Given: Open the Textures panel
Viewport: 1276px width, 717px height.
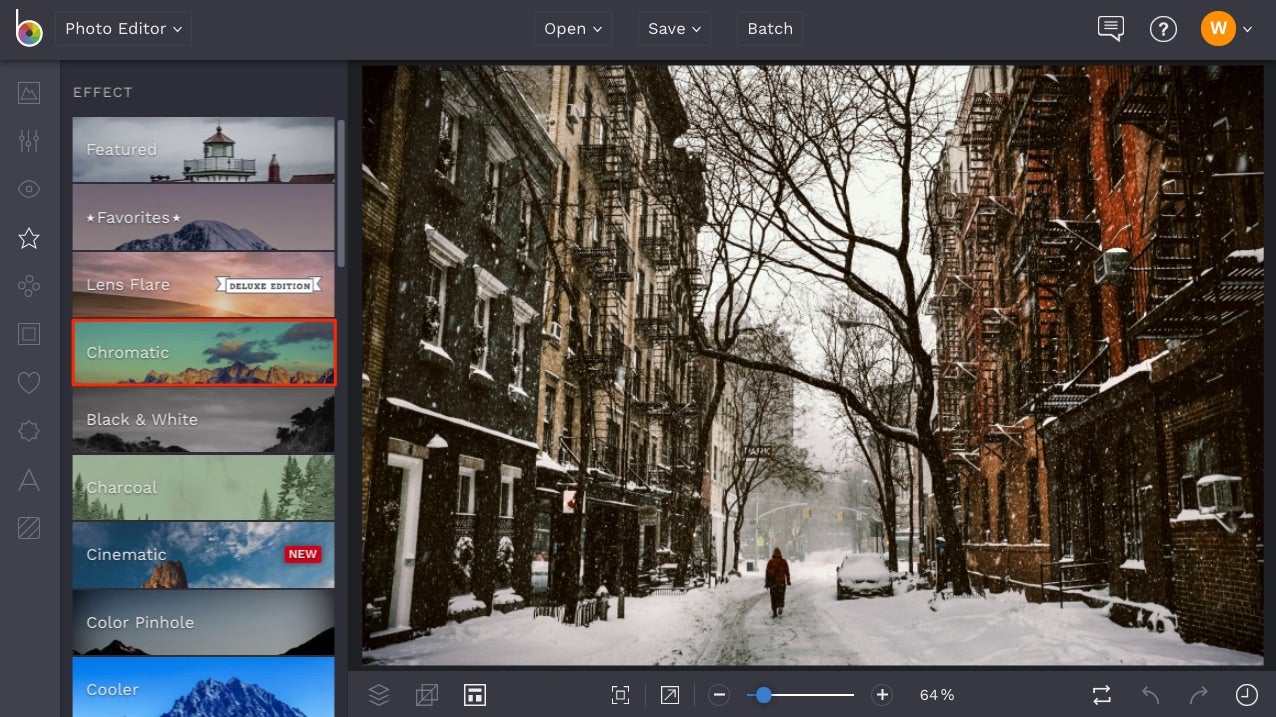Looking at the screenshot, I should click(x=28, y=527).
